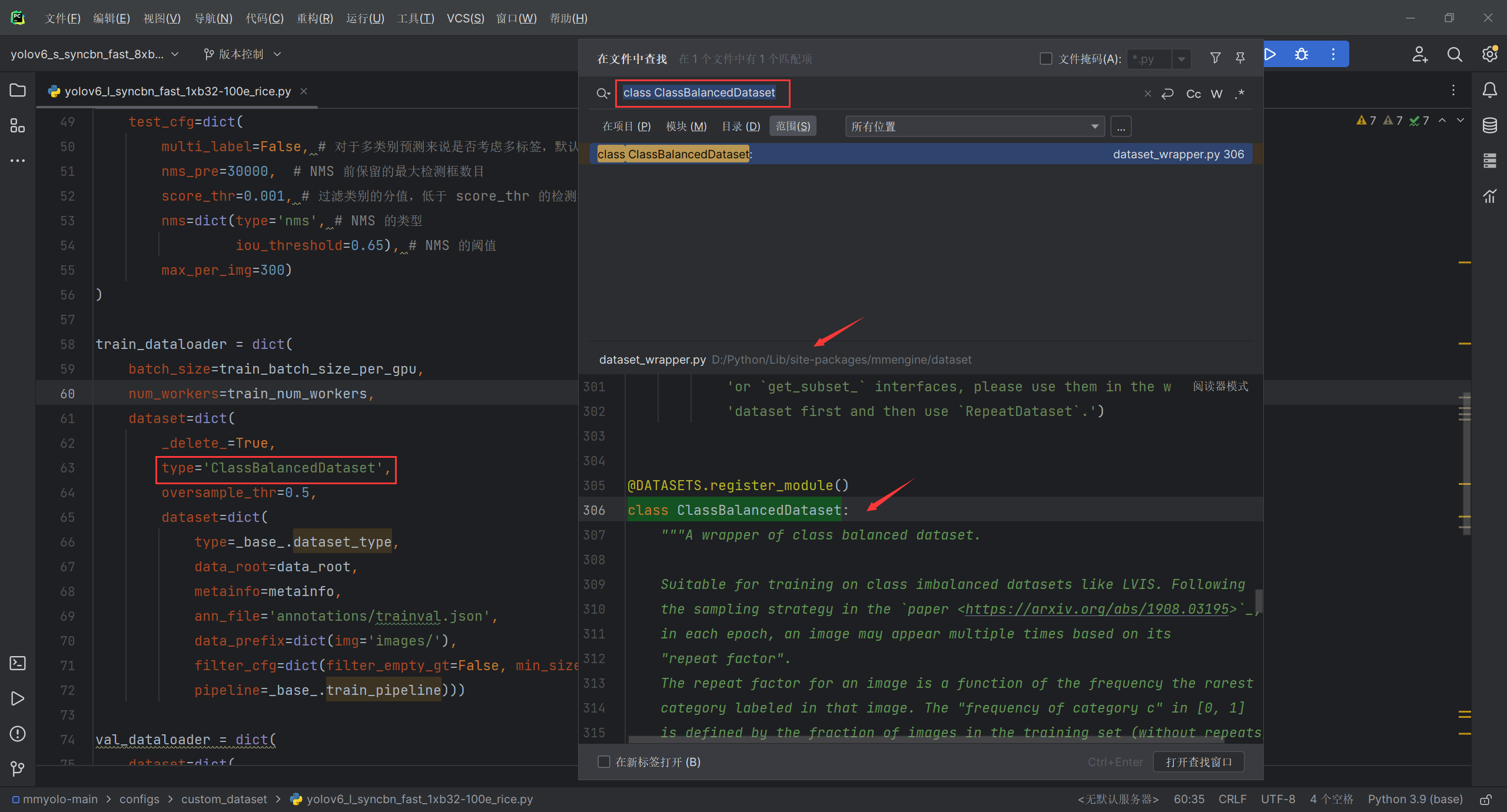
Task: Enable the 文件掩码 checkbox
Action: 1045,58
